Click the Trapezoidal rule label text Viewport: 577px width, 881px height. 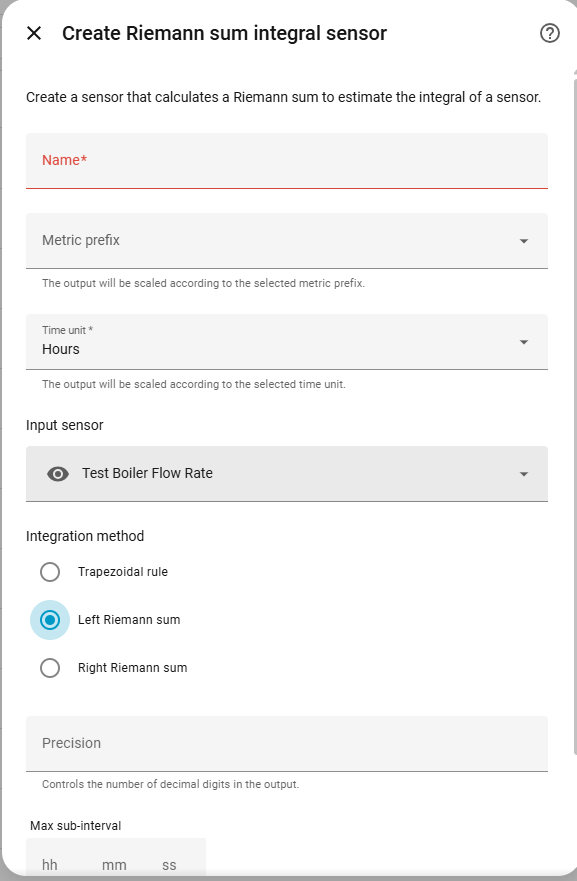122,572
